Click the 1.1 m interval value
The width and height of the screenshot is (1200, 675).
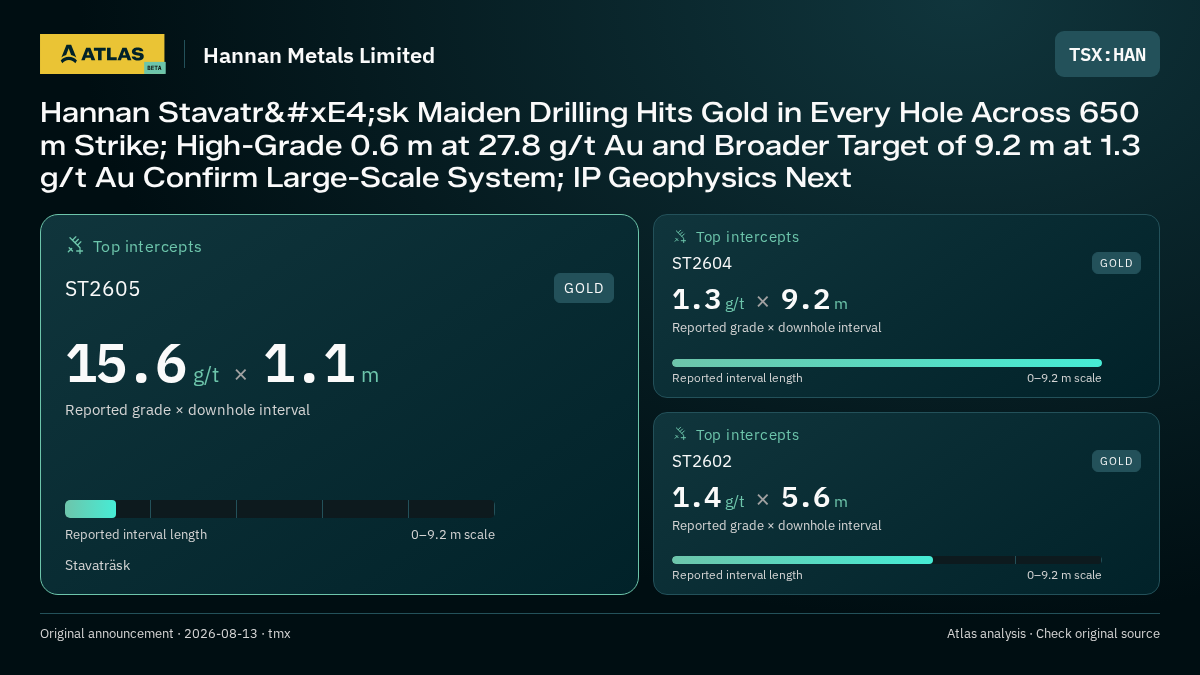tap(321, 365)
